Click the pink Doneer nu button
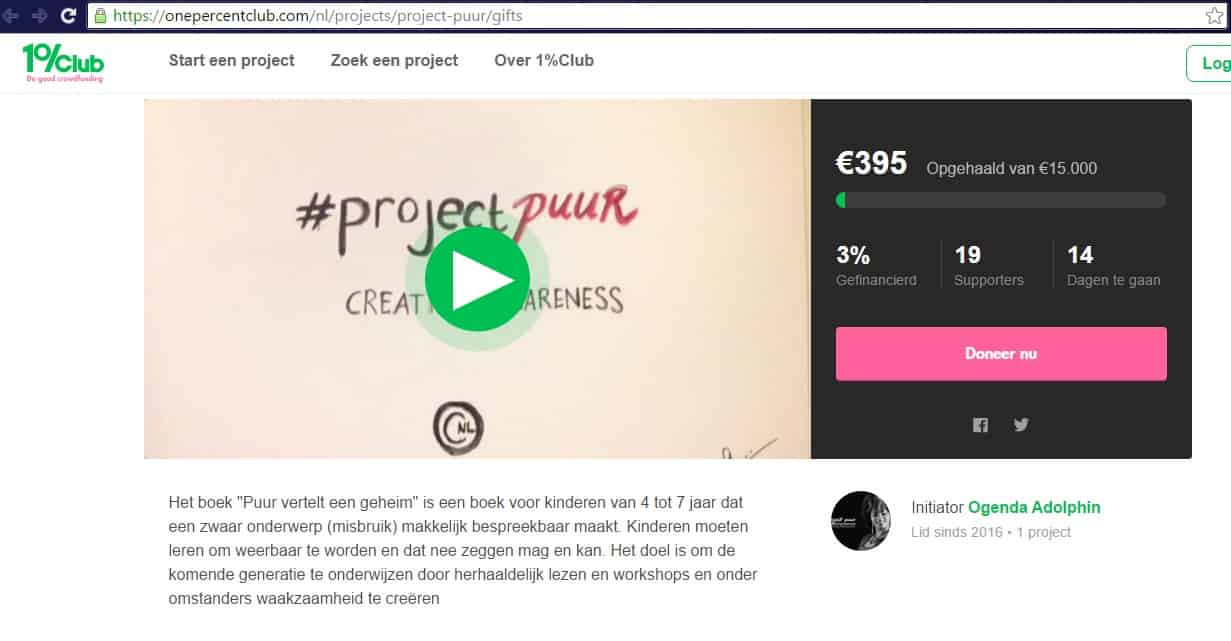Screen dimensions: 1231x641 [x=1001, y=354]
